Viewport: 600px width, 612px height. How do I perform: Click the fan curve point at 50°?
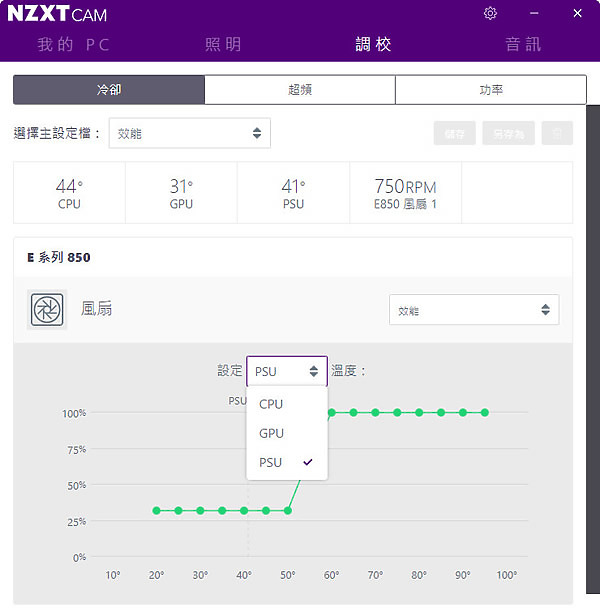(x=288, y=511)
